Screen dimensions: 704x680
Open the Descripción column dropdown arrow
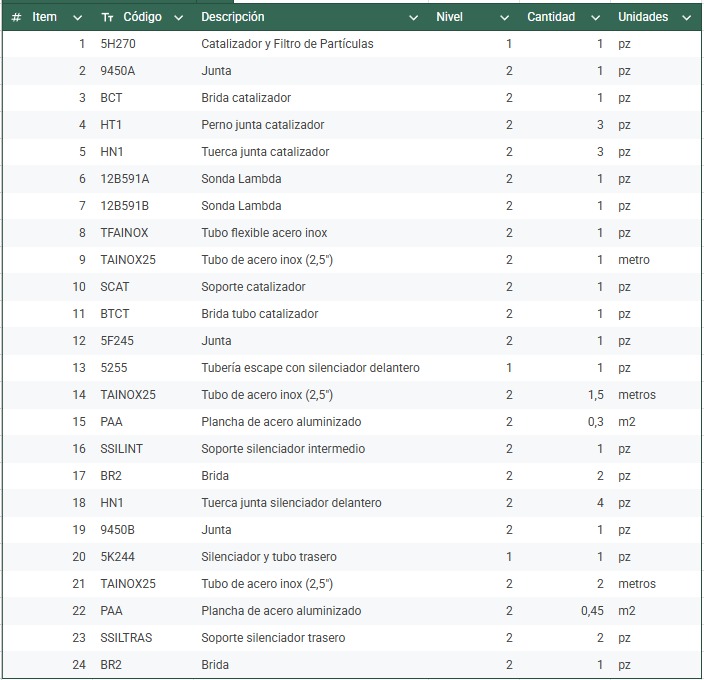pos(414,17)
